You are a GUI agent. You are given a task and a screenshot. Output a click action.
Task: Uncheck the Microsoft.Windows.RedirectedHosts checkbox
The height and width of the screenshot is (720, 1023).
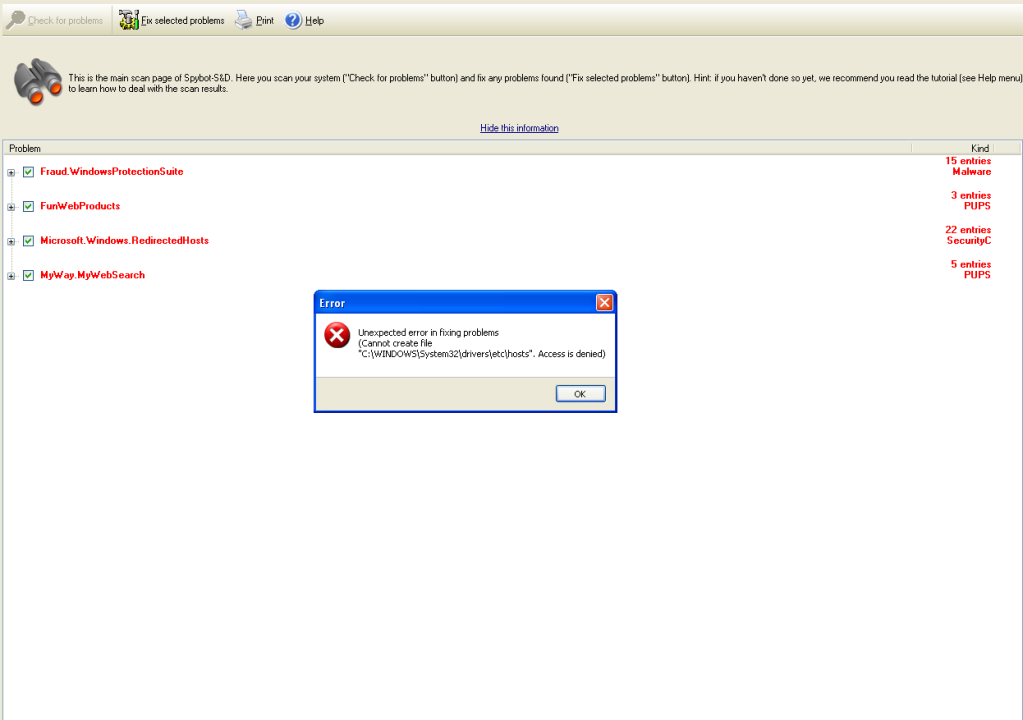(x=29, y=241)
